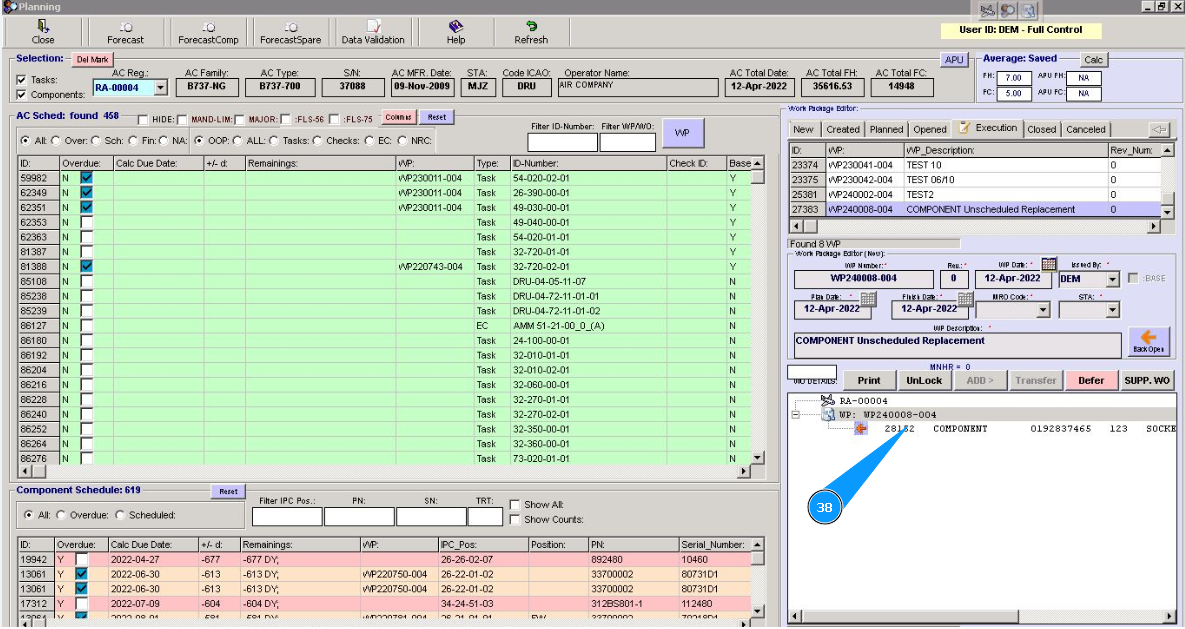Viewport: 1185px width, 629px height.
Task: Uncheck the Tasks selection checkbox
Action: [22, 80]
